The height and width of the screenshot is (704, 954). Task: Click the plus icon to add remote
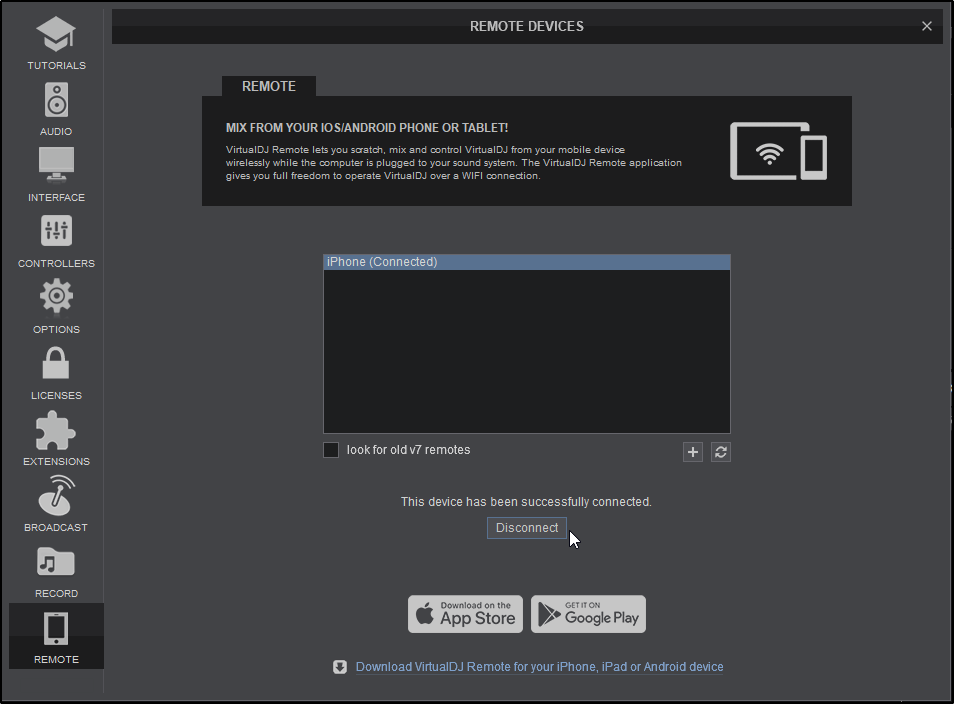point(692,452)
